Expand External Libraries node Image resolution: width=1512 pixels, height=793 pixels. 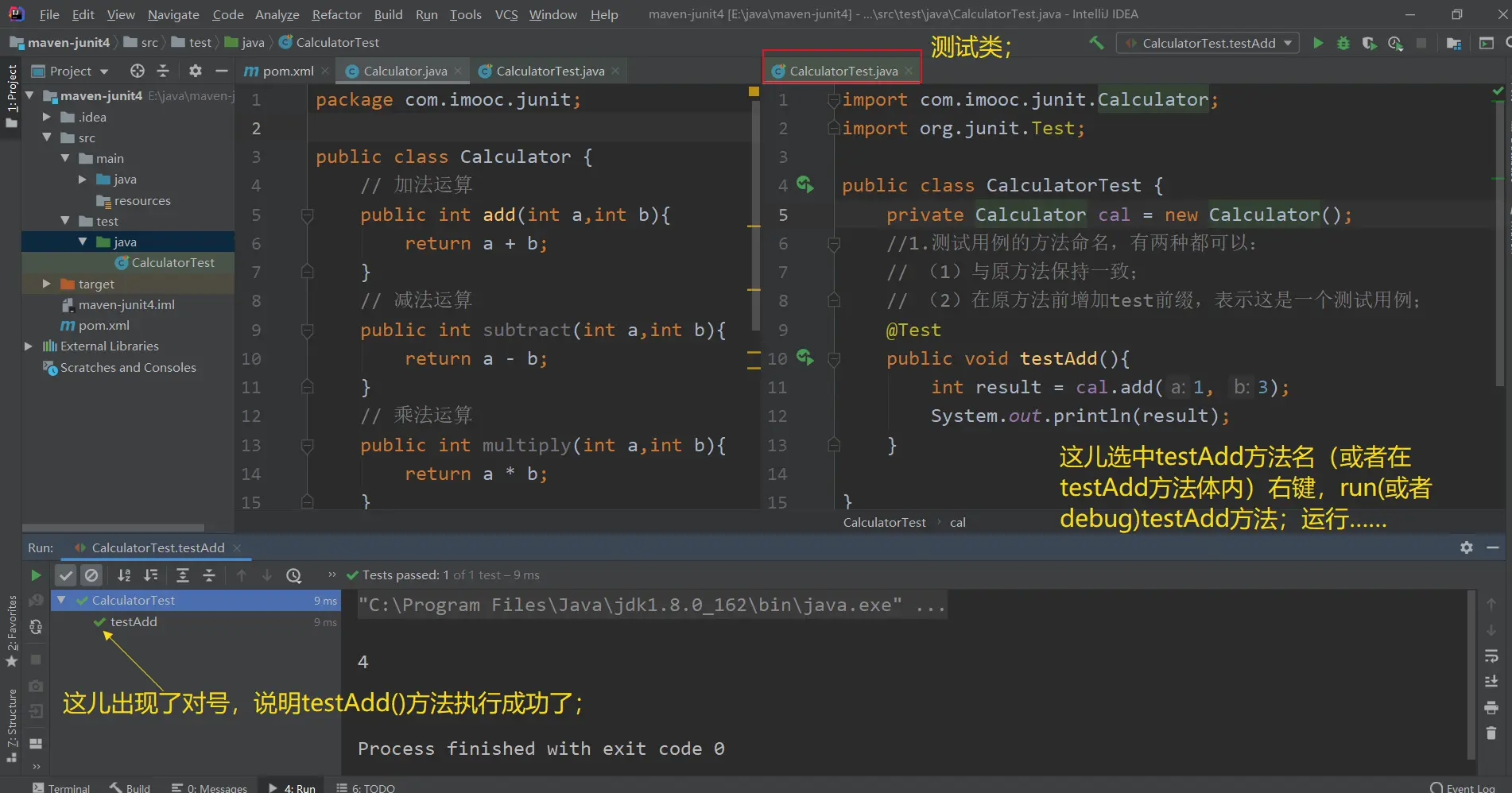click(x=29, y=346)
